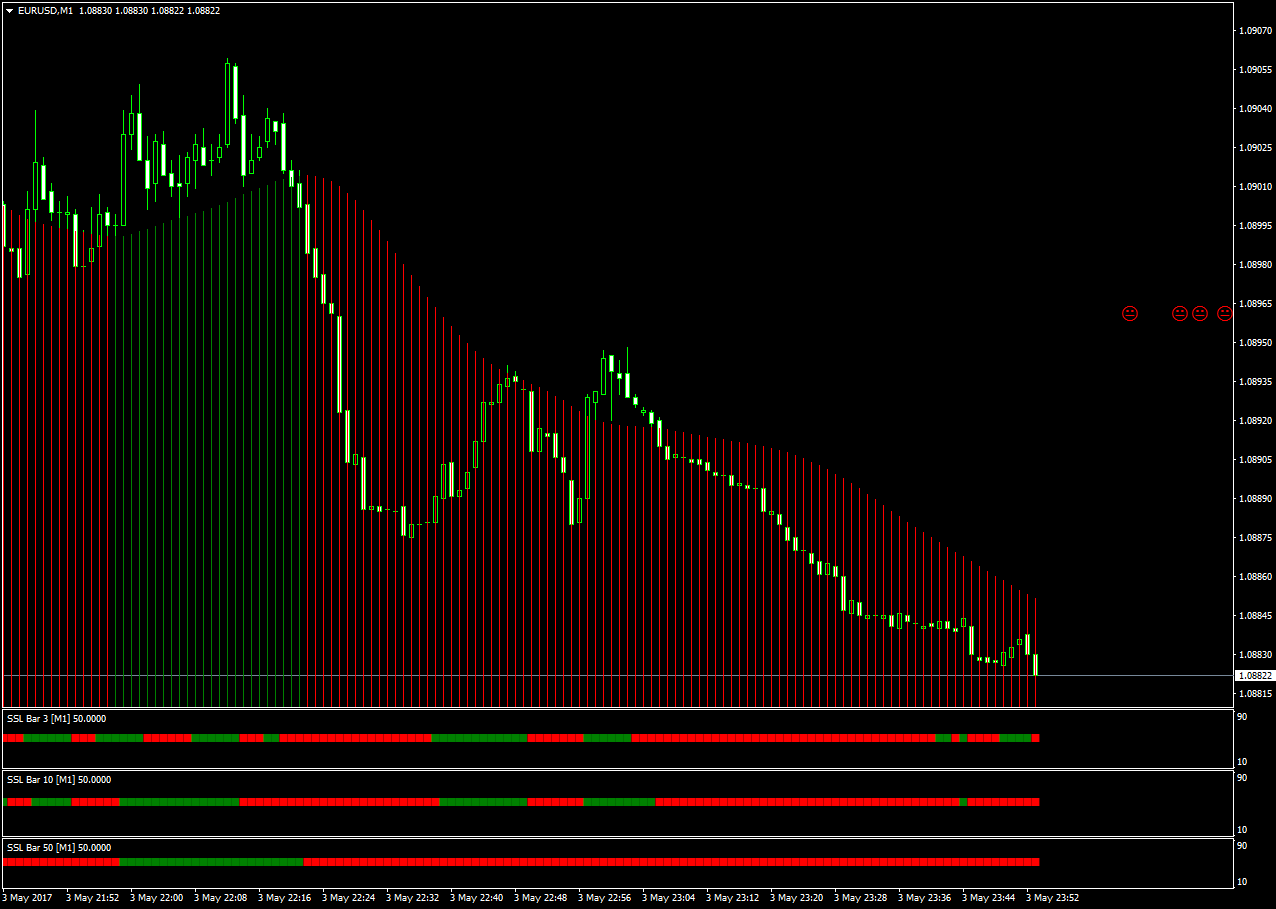This screenshot has height=909, width=1276.
Task: Click the 3 May 21:52 time label
Action: [93, 898]
